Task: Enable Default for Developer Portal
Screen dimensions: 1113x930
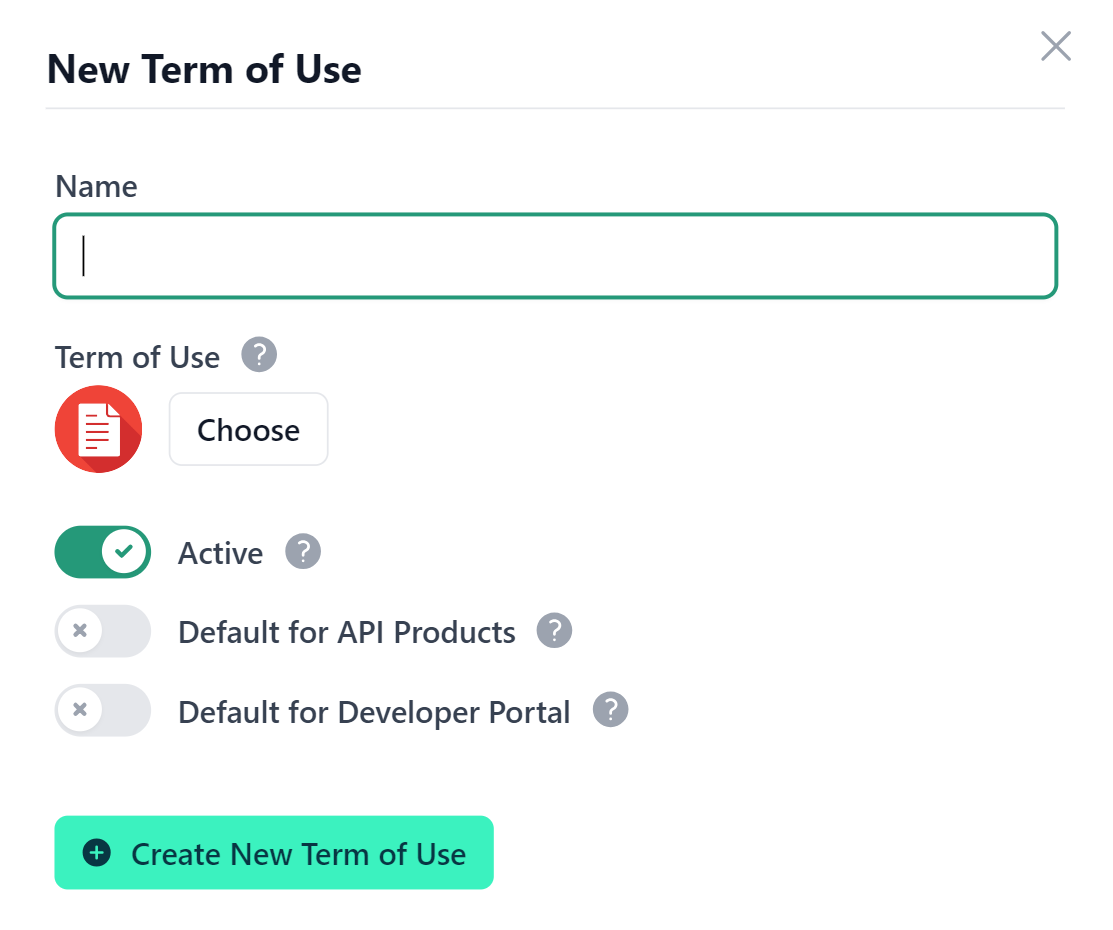Action: (x=102, y=711)
